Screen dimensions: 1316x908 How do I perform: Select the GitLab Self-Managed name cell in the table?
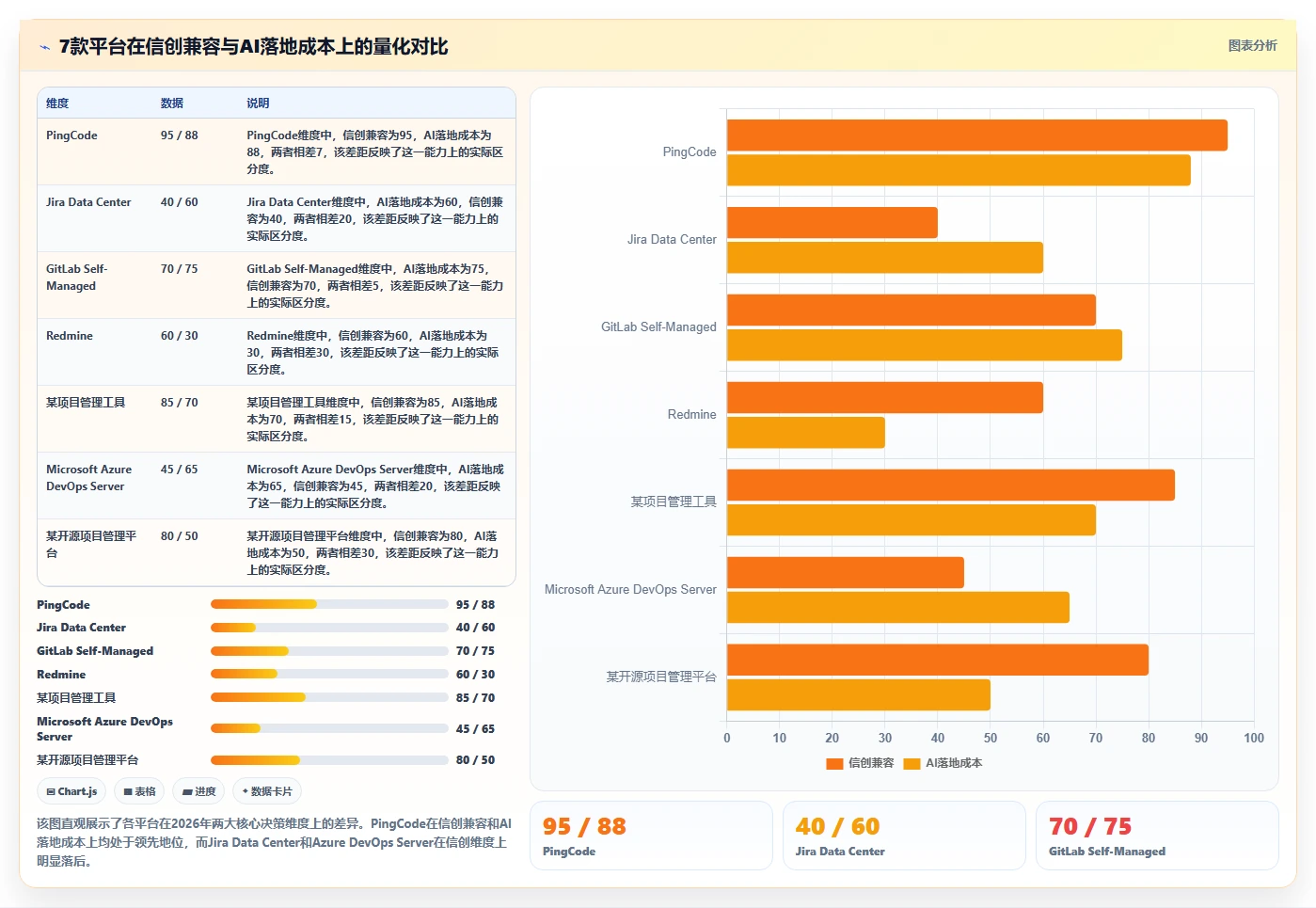pyautogui.click(x=95, y=285)
